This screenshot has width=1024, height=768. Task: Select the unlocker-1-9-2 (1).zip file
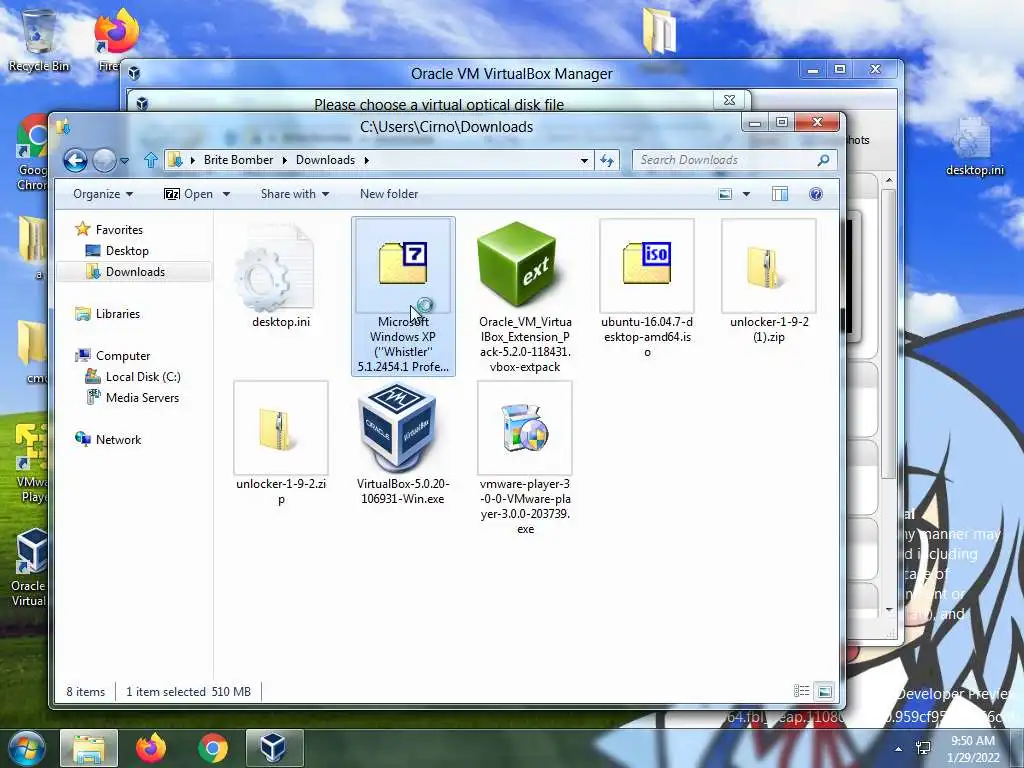point(769,281)
